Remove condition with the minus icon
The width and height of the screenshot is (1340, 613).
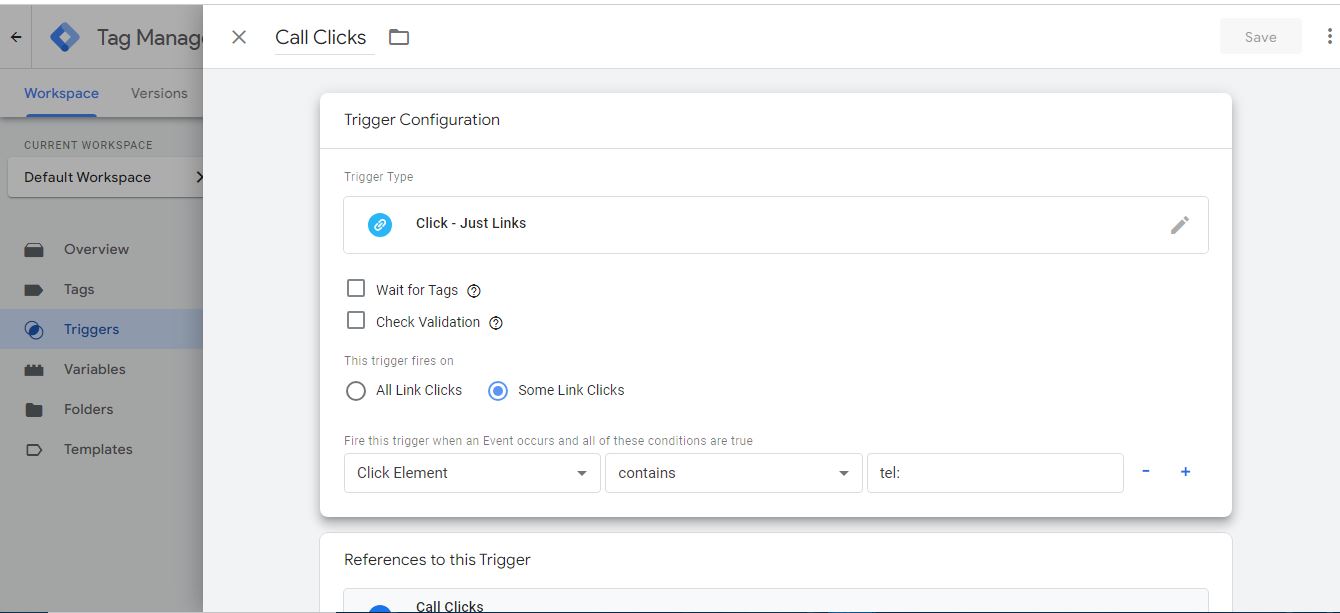tap(1146, 472)
